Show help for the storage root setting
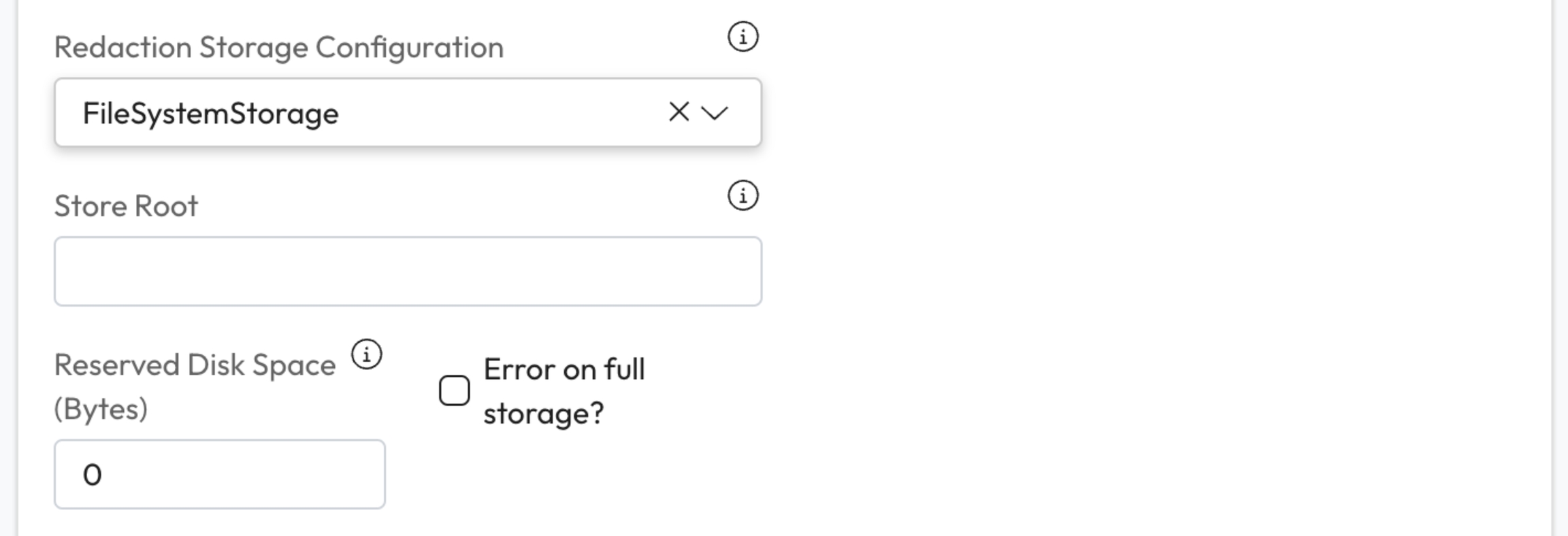 coord(742,196)
